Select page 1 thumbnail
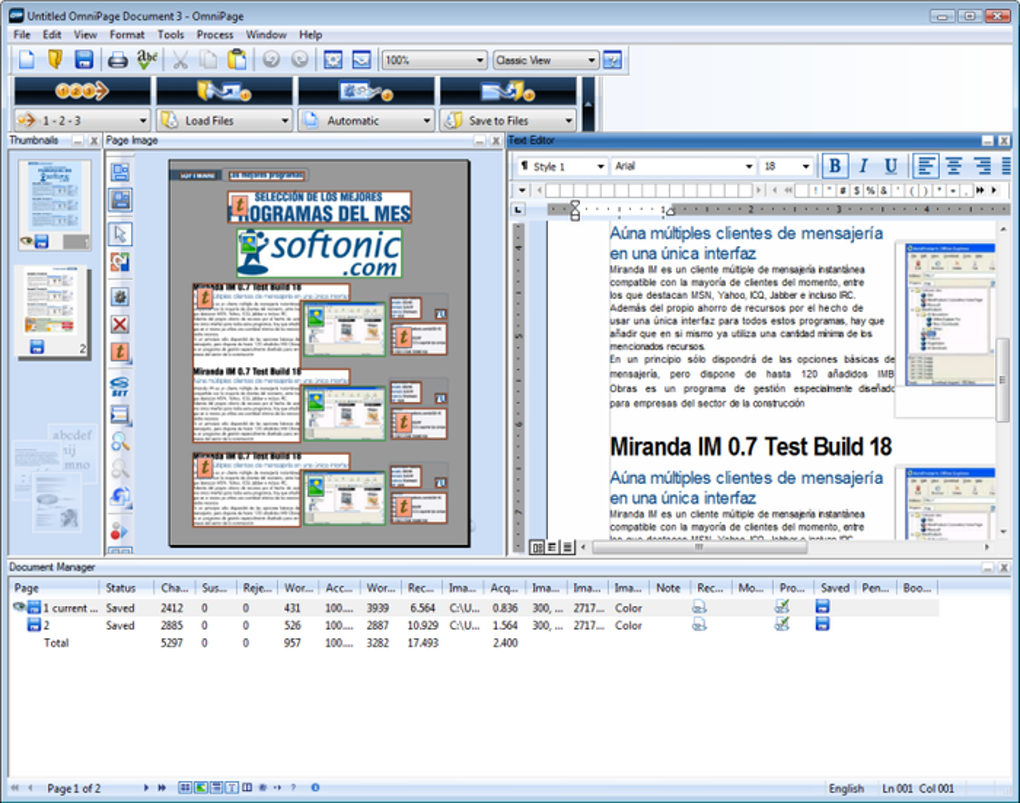The image size is (1020, 803). tap(55, 204)
